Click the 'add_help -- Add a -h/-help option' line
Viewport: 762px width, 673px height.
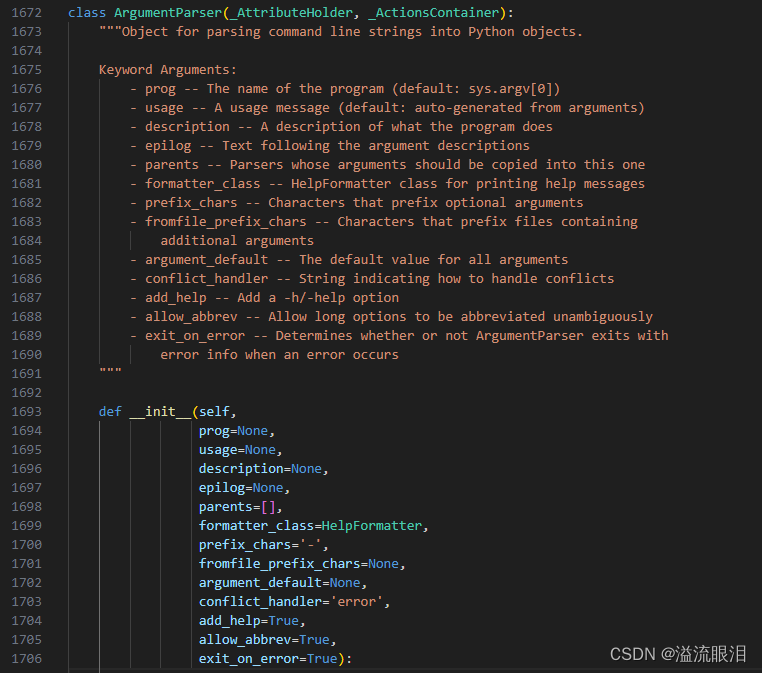[264, 297]
